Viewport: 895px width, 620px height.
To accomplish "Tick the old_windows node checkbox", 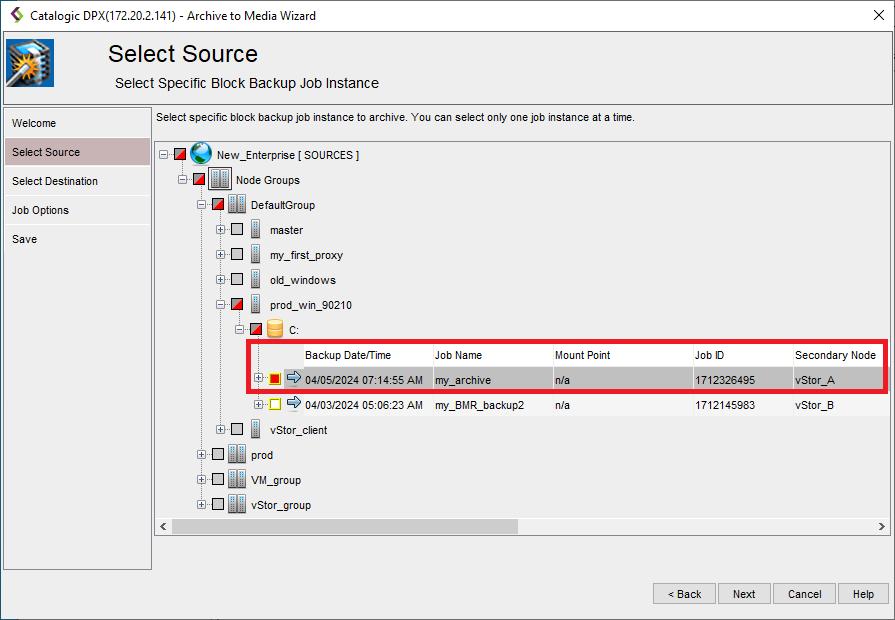I will 237,280.
